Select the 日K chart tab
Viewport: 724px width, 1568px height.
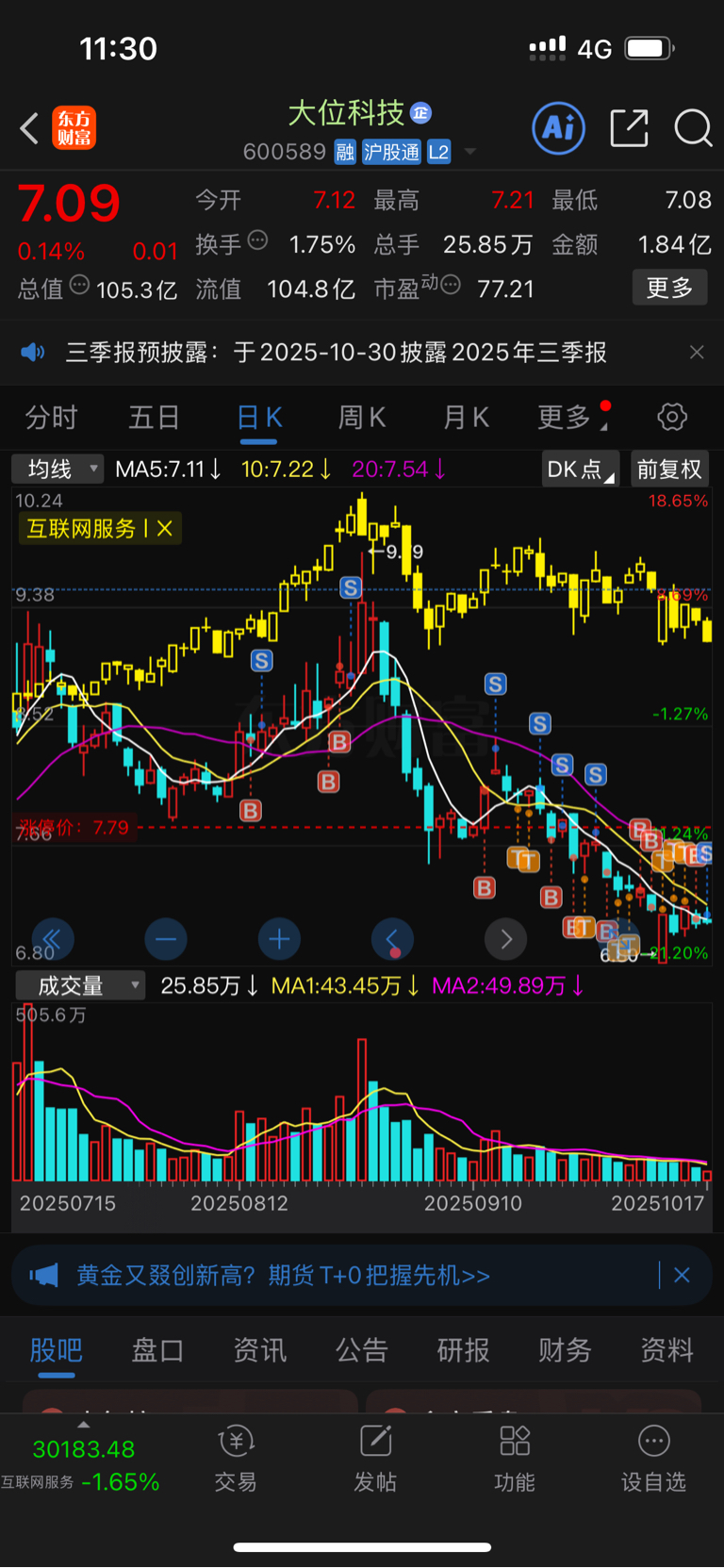tap(259, 418)
